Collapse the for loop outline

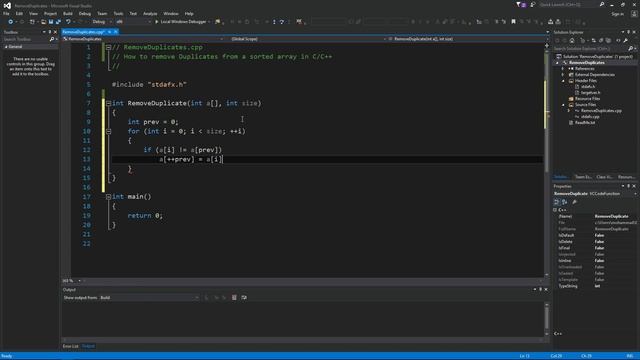(x=108, y=131)
